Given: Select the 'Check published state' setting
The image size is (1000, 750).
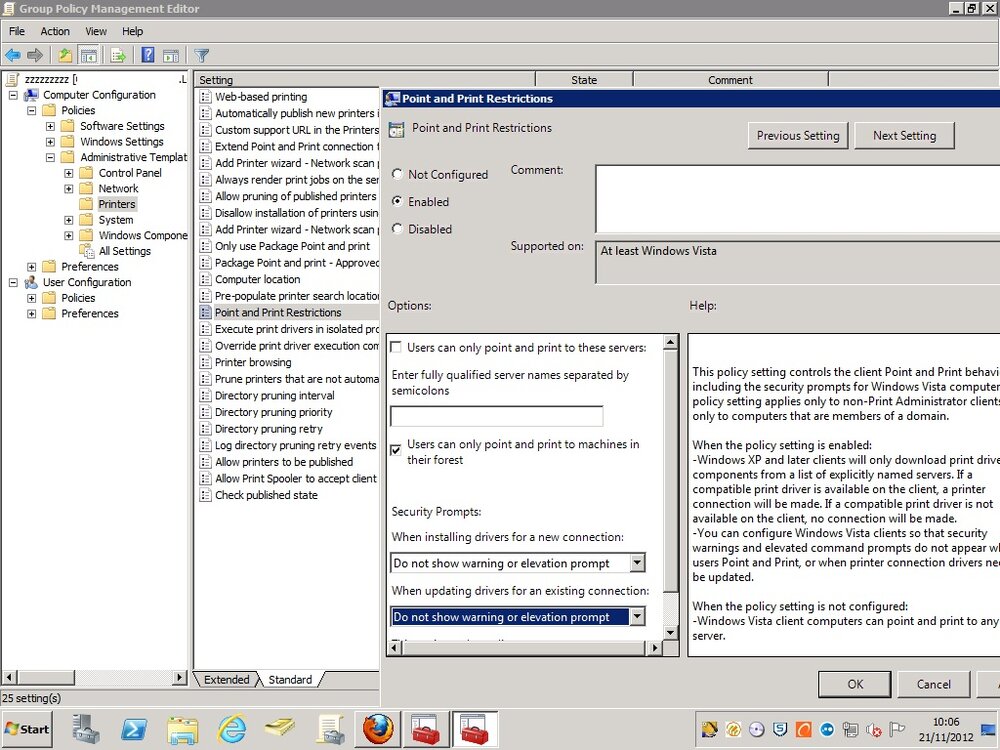Looking at the screenshot, I should point(266,495).
